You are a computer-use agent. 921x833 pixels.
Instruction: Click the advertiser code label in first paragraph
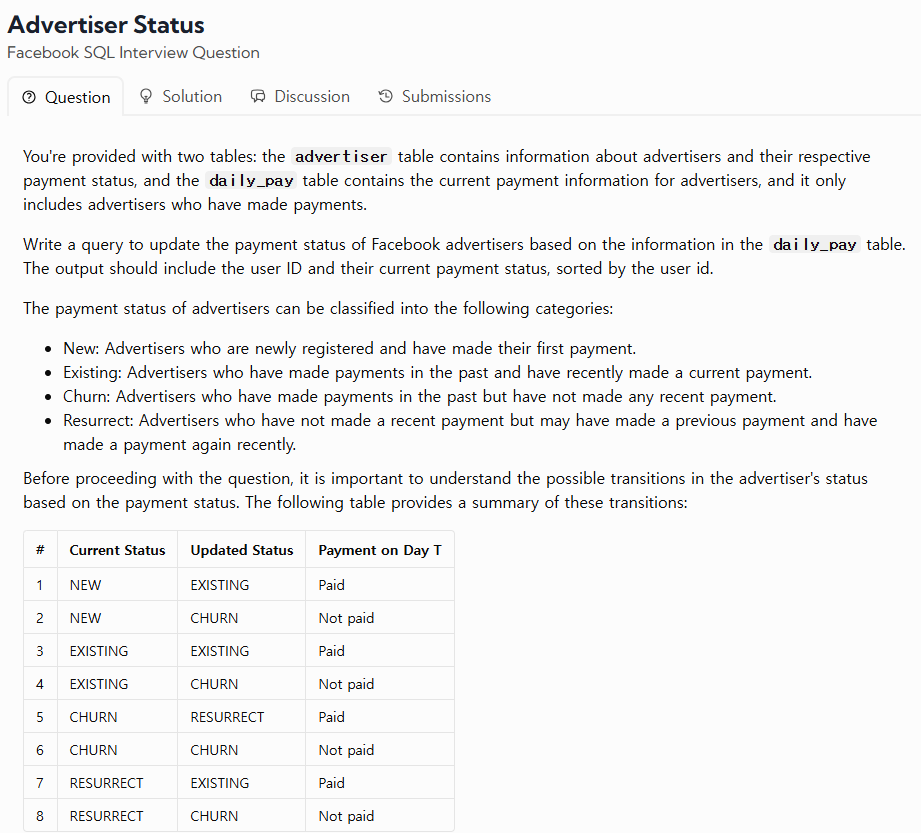341,157
